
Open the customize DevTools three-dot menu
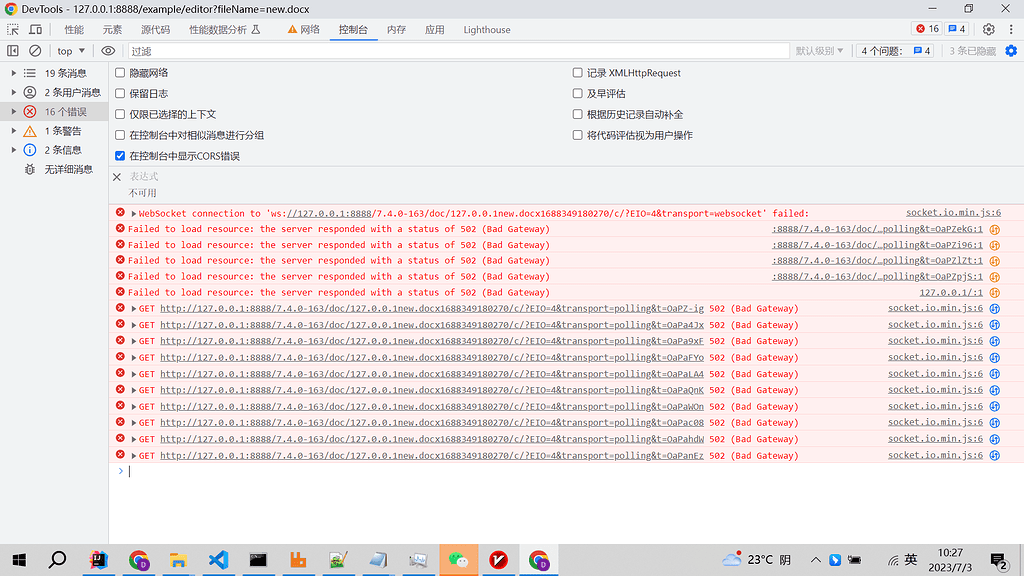point(1012,29)
